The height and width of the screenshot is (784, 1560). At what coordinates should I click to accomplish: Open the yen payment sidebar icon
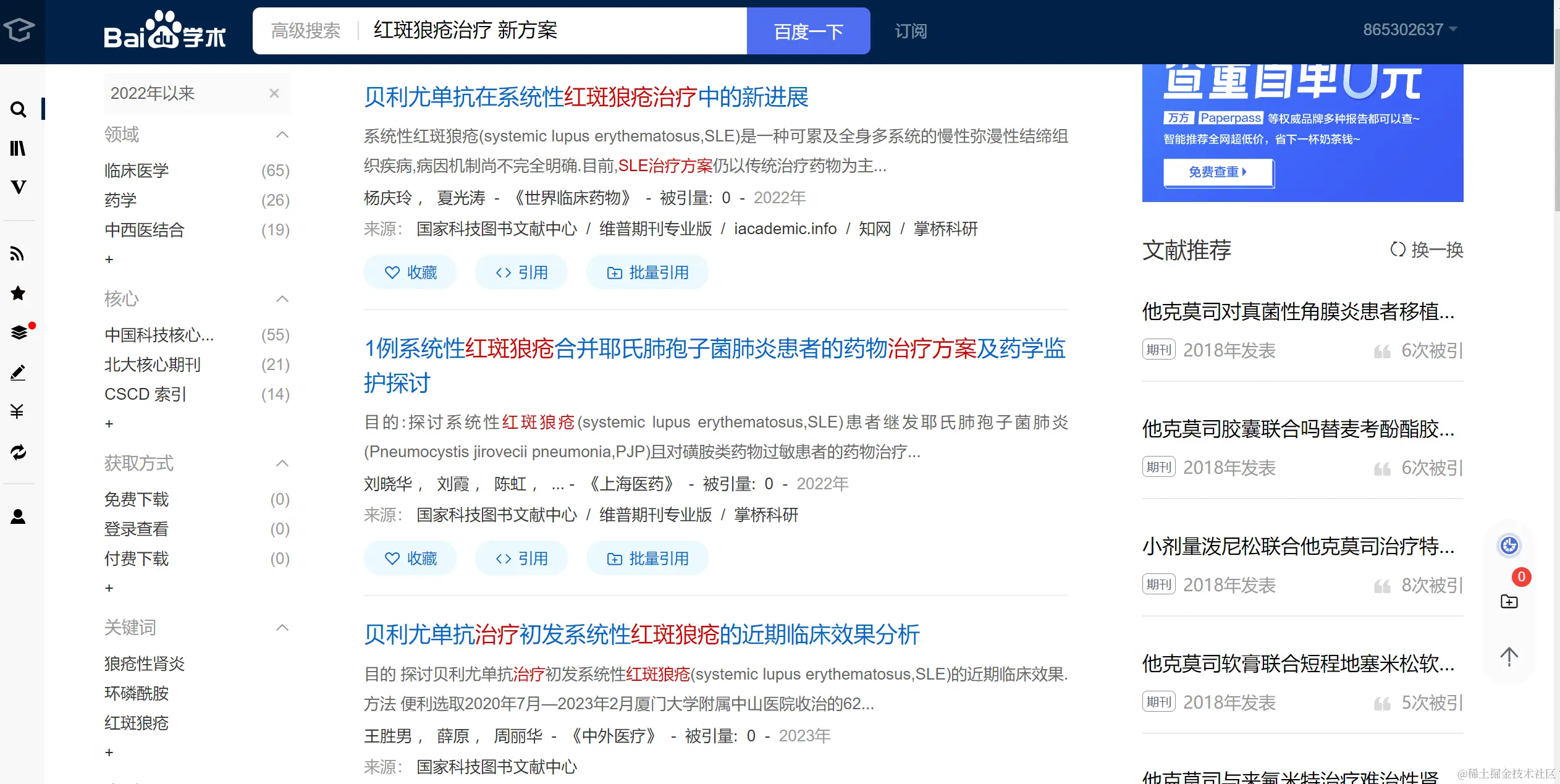(18, 411)
